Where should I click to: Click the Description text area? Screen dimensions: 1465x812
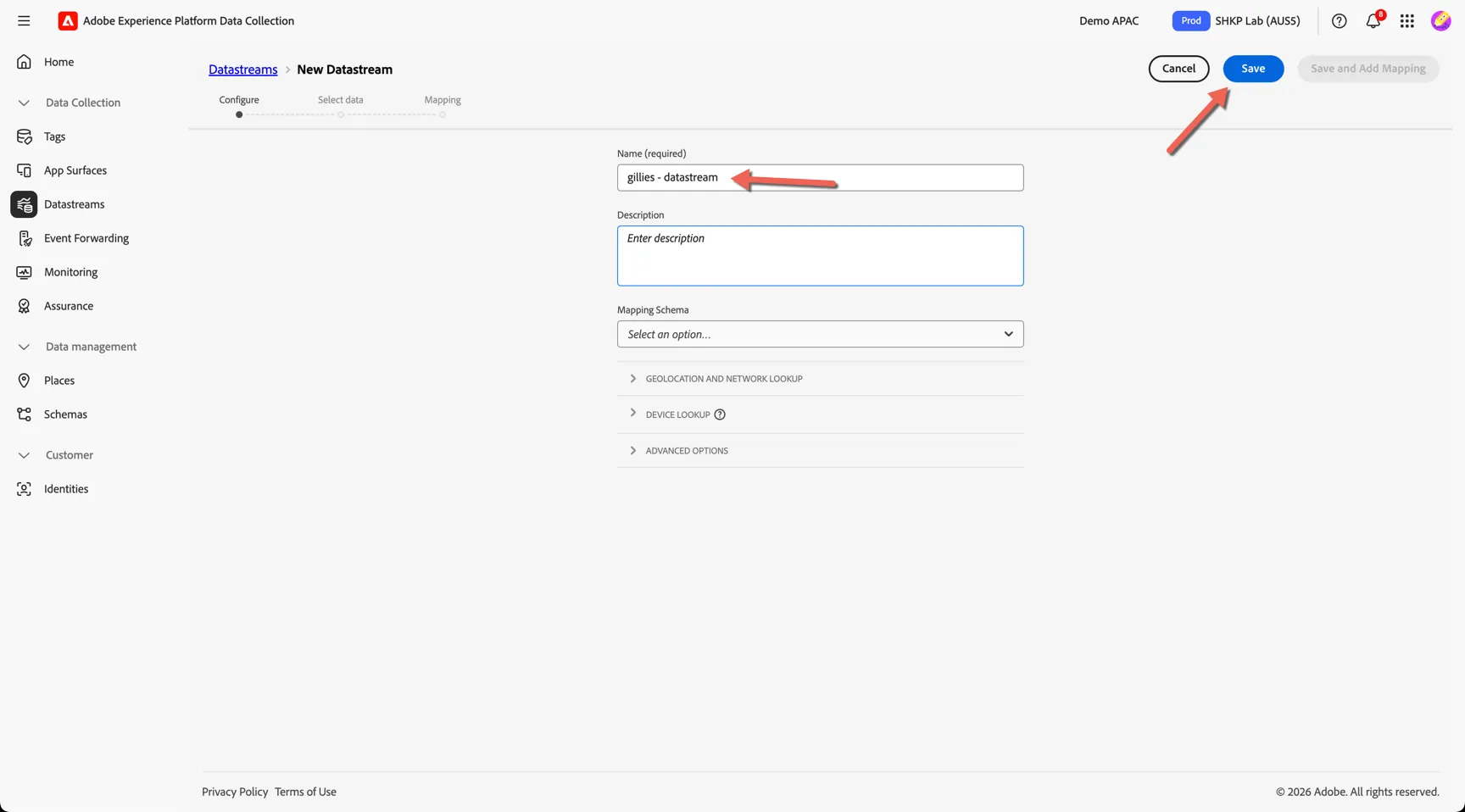[x=820, y=256]
